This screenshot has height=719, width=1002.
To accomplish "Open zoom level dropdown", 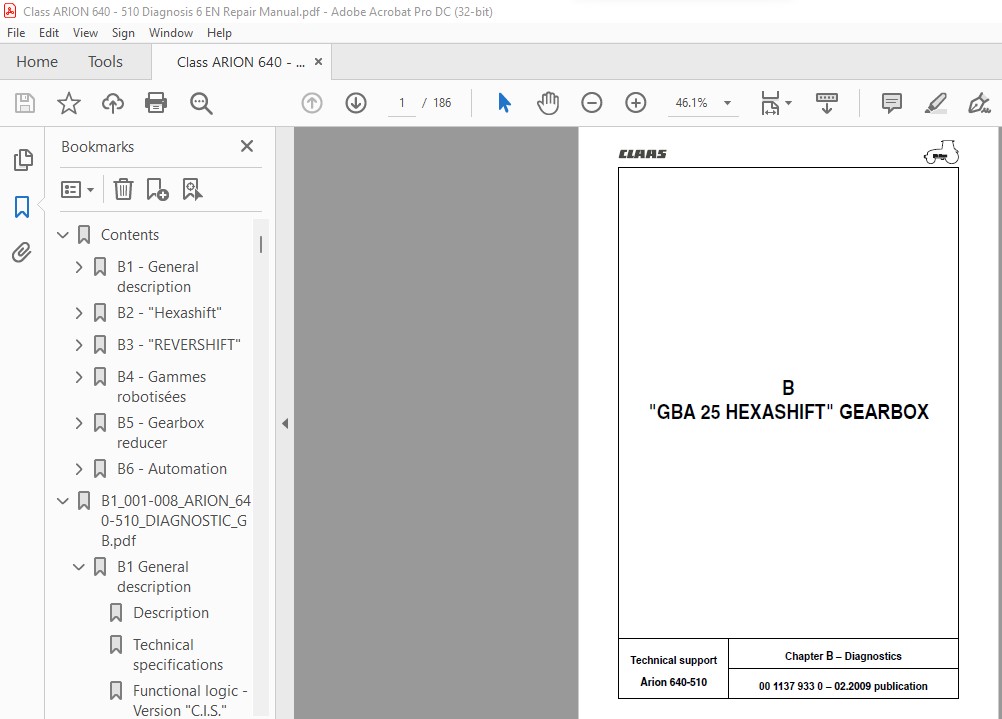I will pos(727,103).
